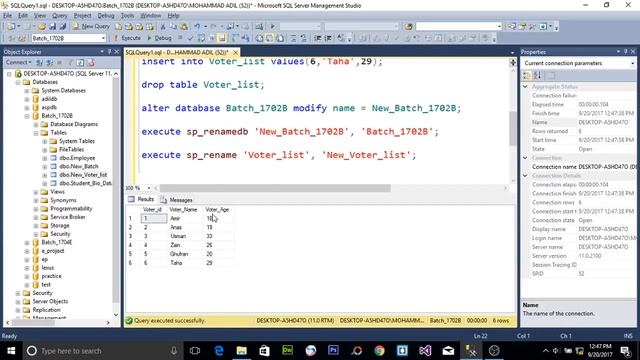The width and height of the screenshot is (640, 360).
Task: Collapse the Tables folder node
Action: click(36, 133)
